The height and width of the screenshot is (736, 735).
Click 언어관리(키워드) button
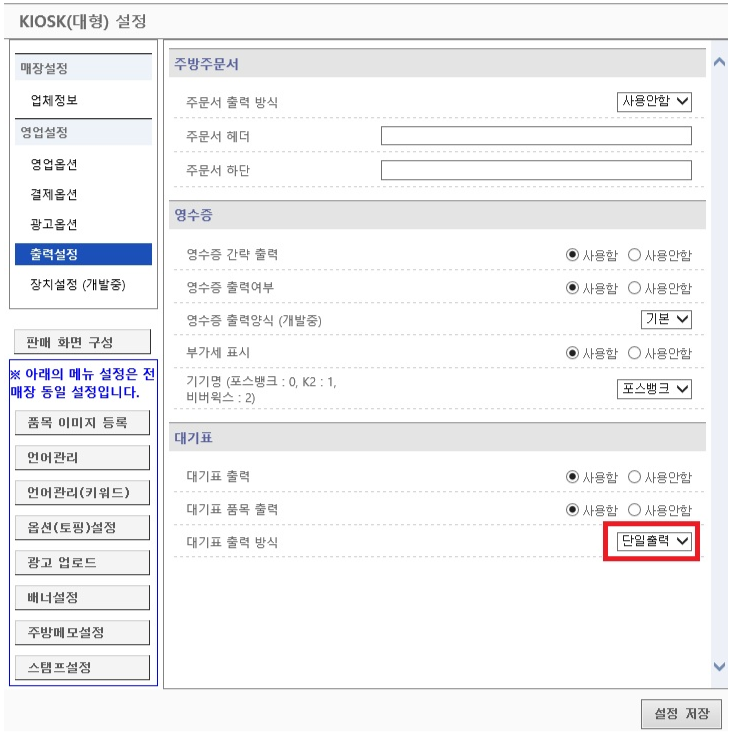(x=83, y=492)
